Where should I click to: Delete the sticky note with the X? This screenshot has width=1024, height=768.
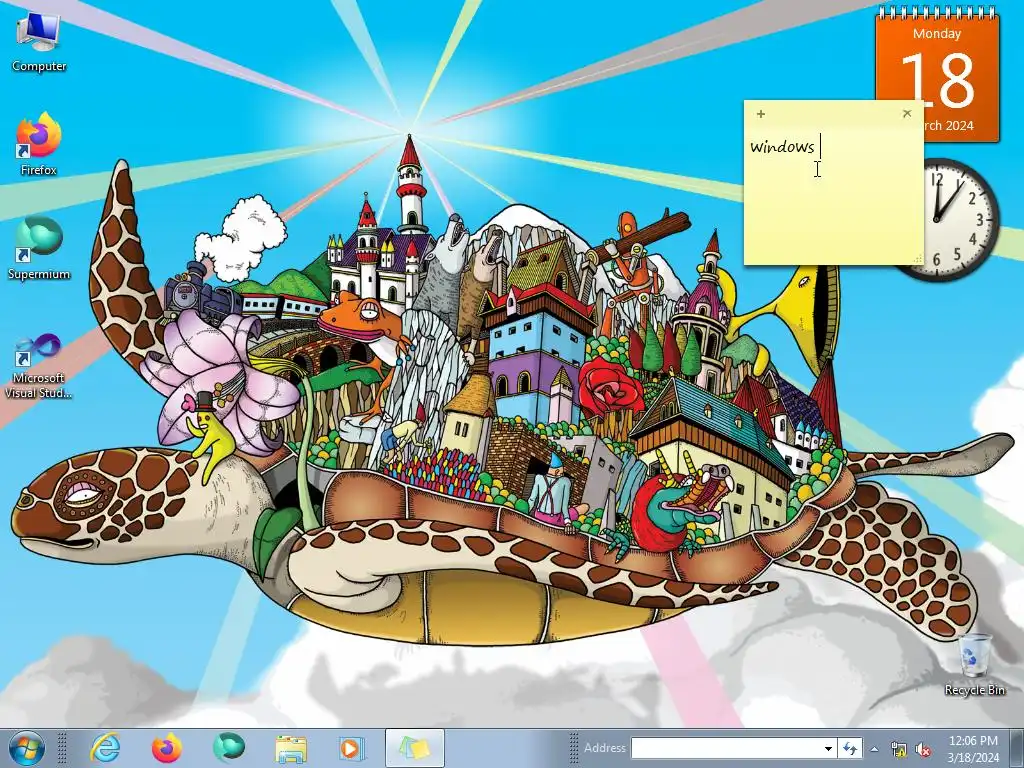click(x=906, y=114)
